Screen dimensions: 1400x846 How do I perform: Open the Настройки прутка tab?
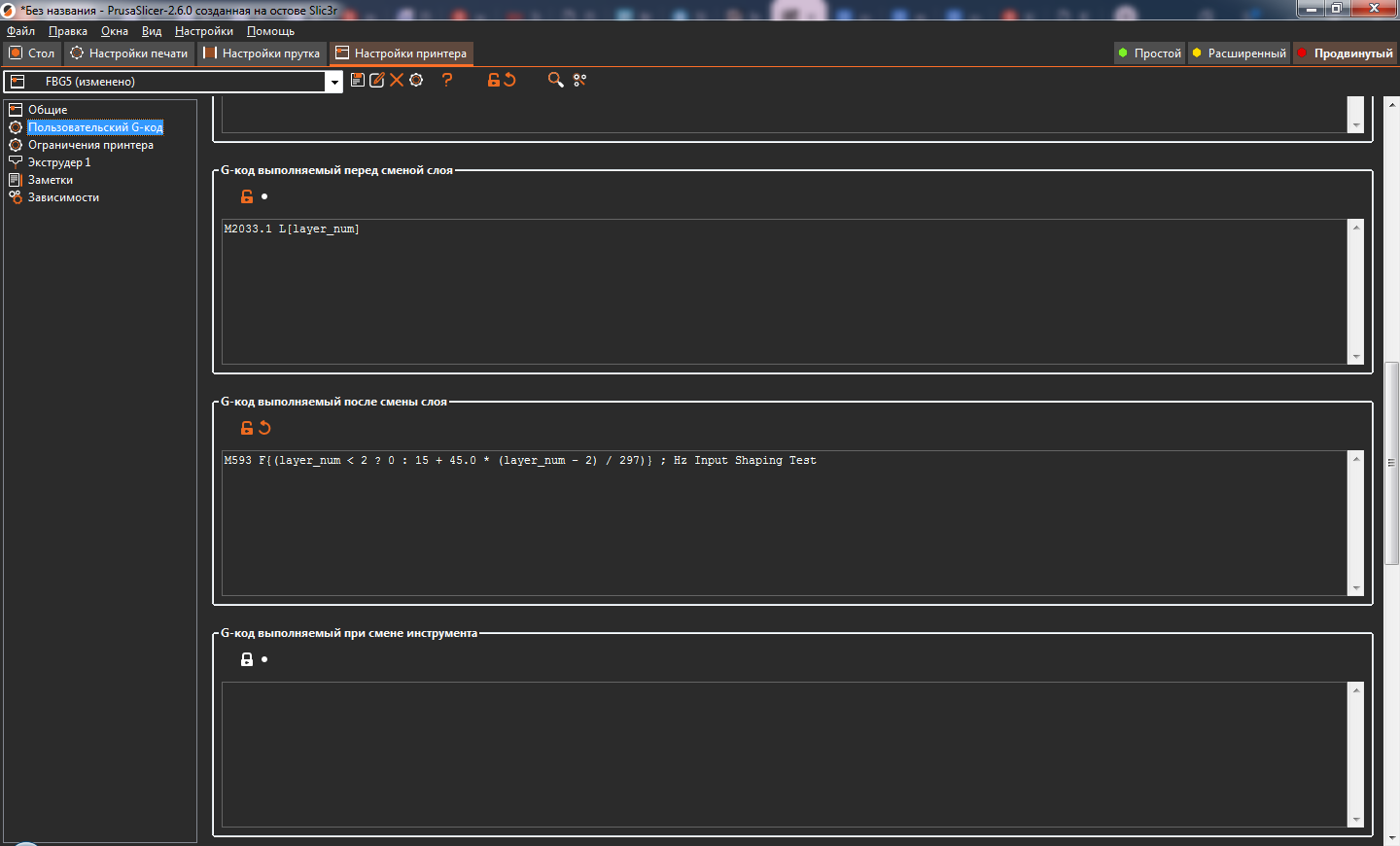click(x=262, y=53)
